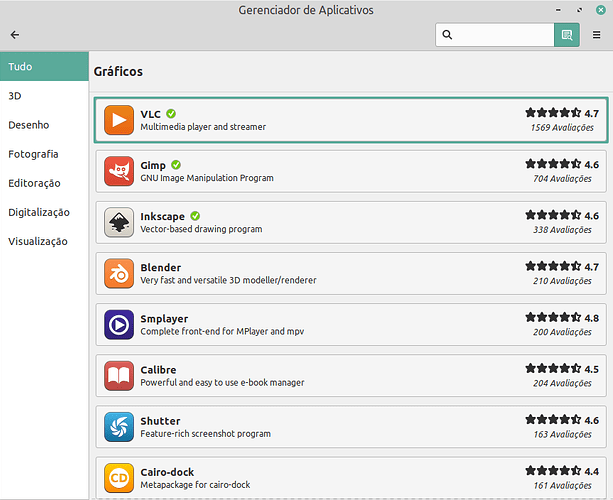Open Smplayer app title
The height and width of the screenshot is (500, 613).
coord(164,319)
